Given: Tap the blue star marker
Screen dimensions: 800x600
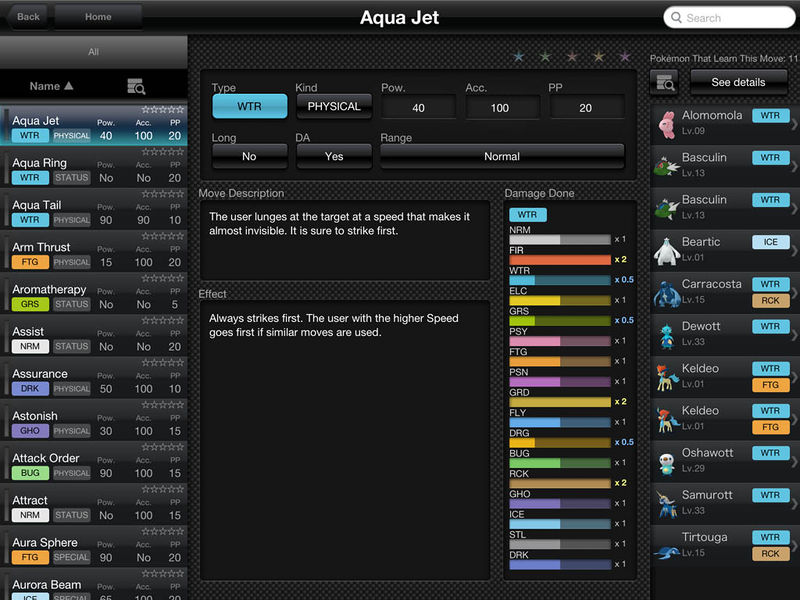Looking at the screenshot, I should click(518, 57).
